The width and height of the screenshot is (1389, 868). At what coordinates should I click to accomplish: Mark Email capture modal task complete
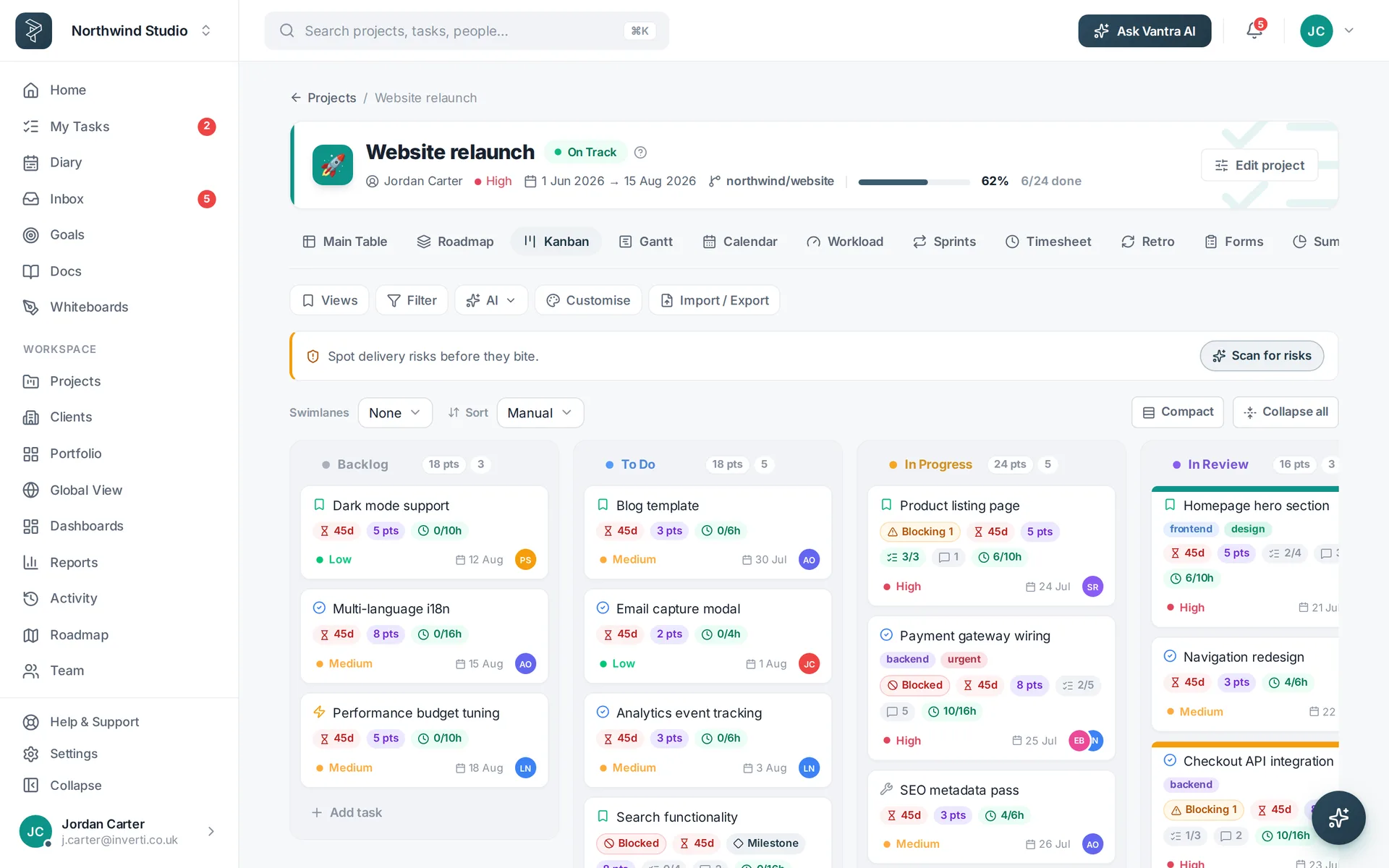point(603,608)
